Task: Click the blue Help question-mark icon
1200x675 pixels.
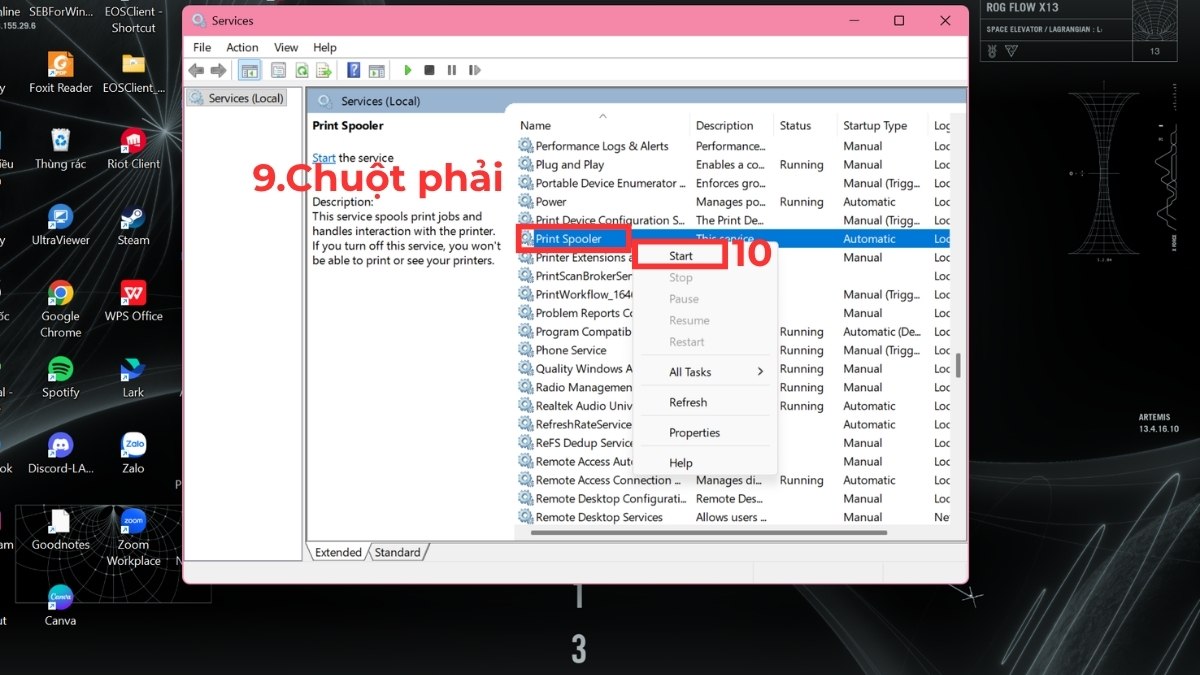Action: click(x=353, y=70)
